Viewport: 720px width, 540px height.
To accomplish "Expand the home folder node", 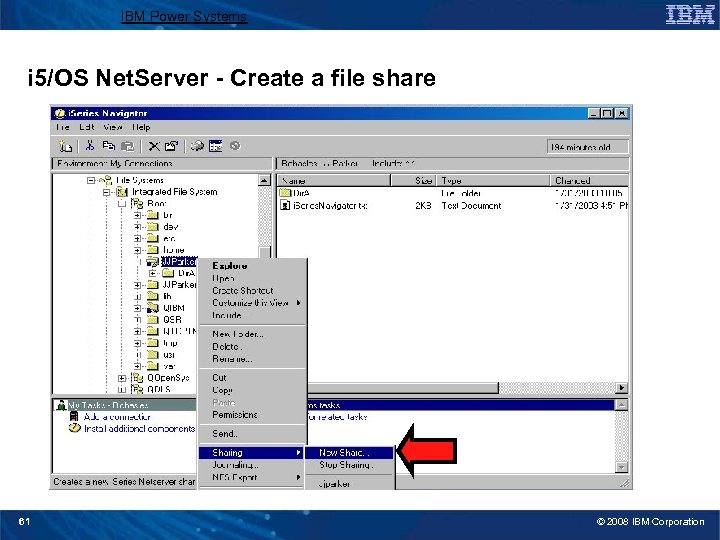I will click(x=137, y=250).
